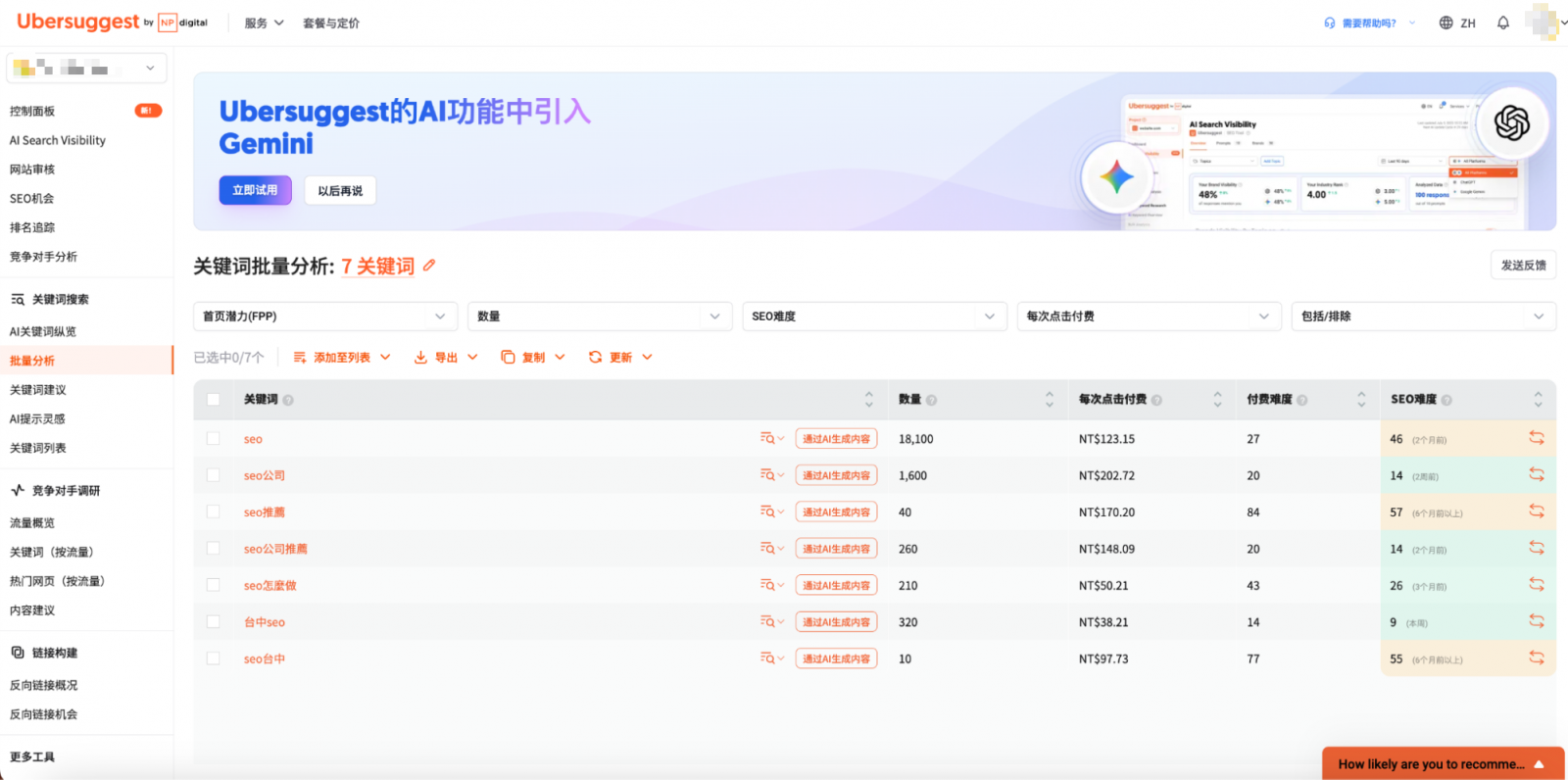
Task: Click the 立即试用 button on the banner
Action: click(255, 190)
